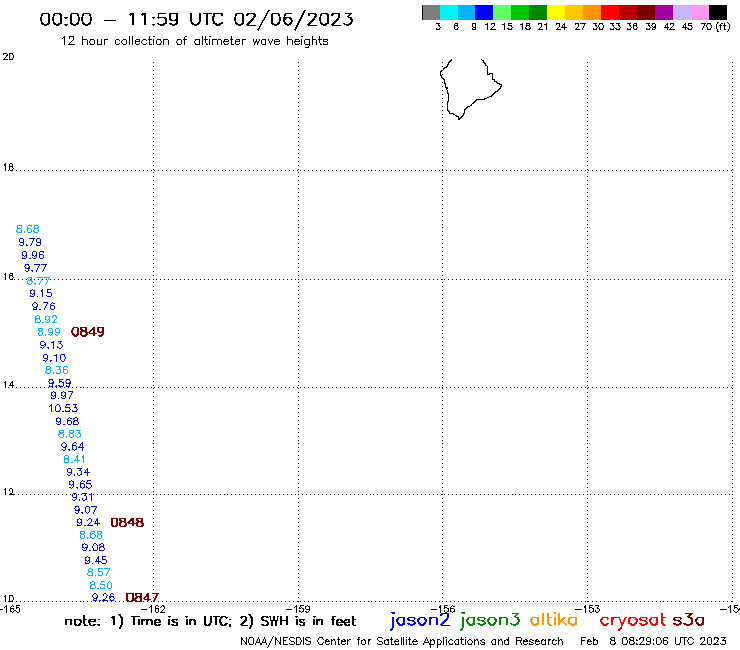The width and height of the screenshot is (740, 650).
Task: Click the dark red 's3a' legend label
Action: (688, 620)
